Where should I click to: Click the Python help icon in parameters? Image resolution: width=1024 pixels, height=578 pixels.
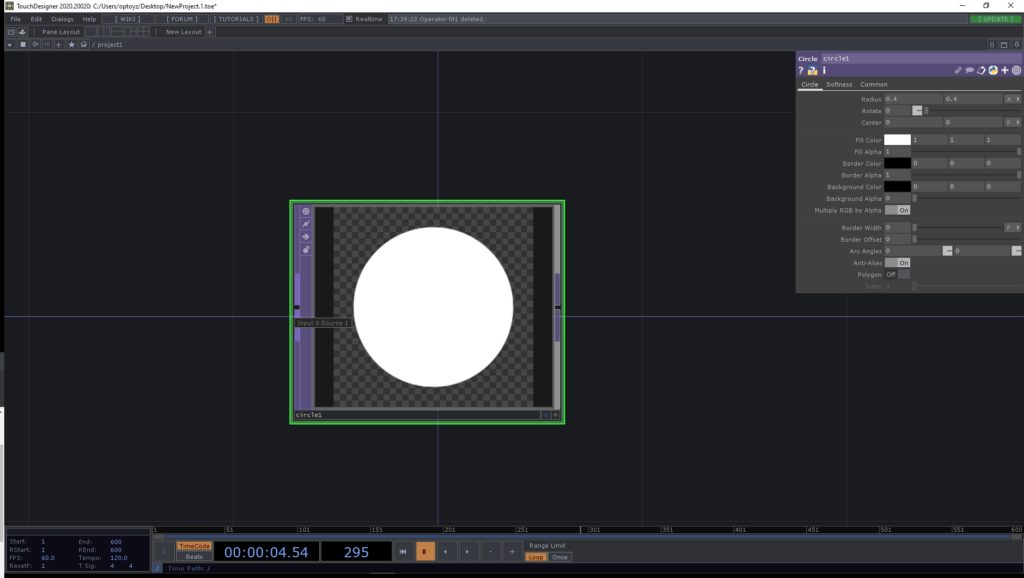coord(813,71)
